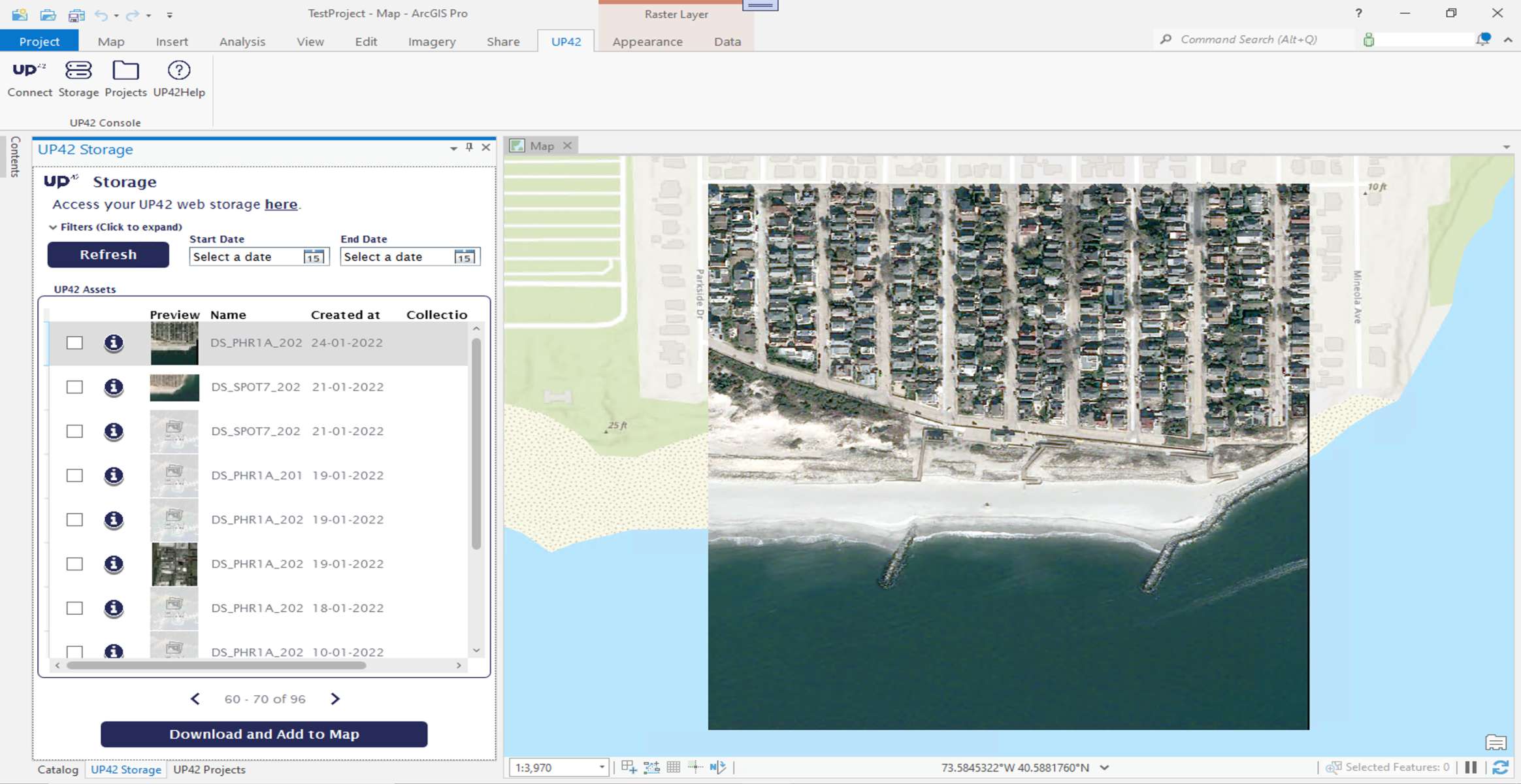Screen dimensions: 1521x784
Task: Switch to the UP42 Projects pane tab
Action: pyautogui.click(x=209, y=770)
